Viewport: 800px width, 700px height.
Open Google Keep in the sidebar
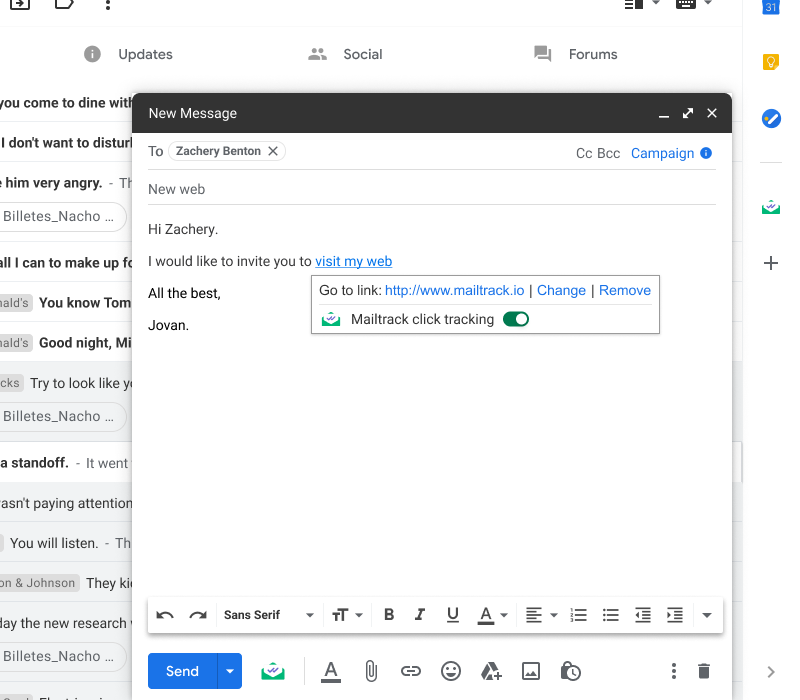770,61
